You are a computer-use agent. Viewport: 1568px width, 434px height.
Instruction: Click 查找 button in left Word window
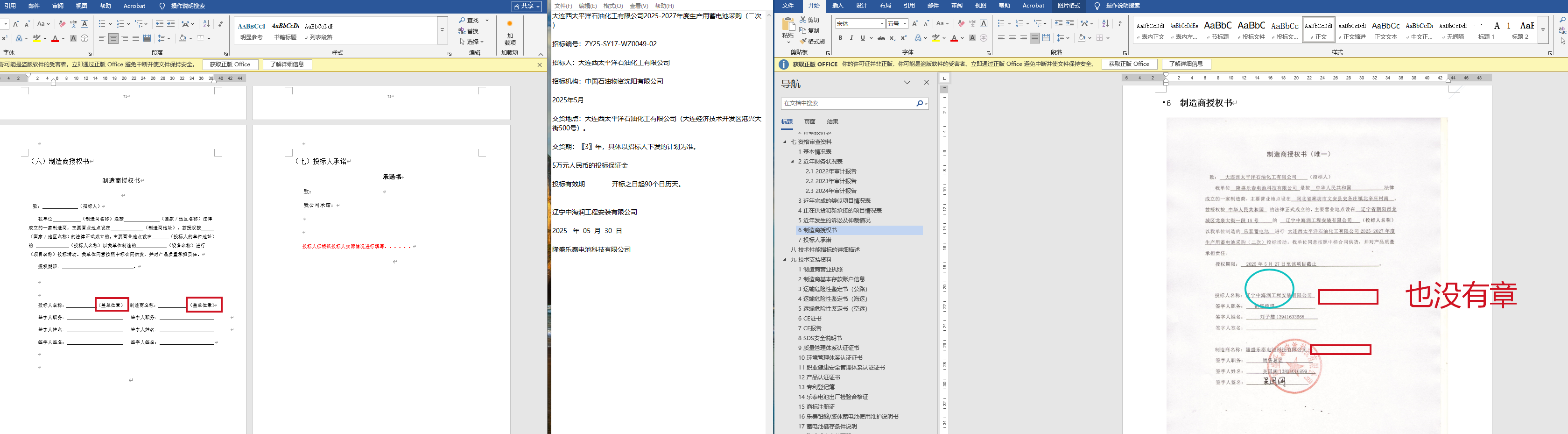click(x=469, y=21)
